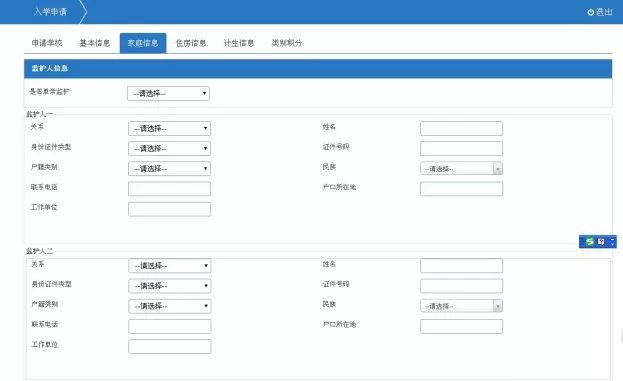Click 证件号码 field for 监护人二

(x=461, y=286)
